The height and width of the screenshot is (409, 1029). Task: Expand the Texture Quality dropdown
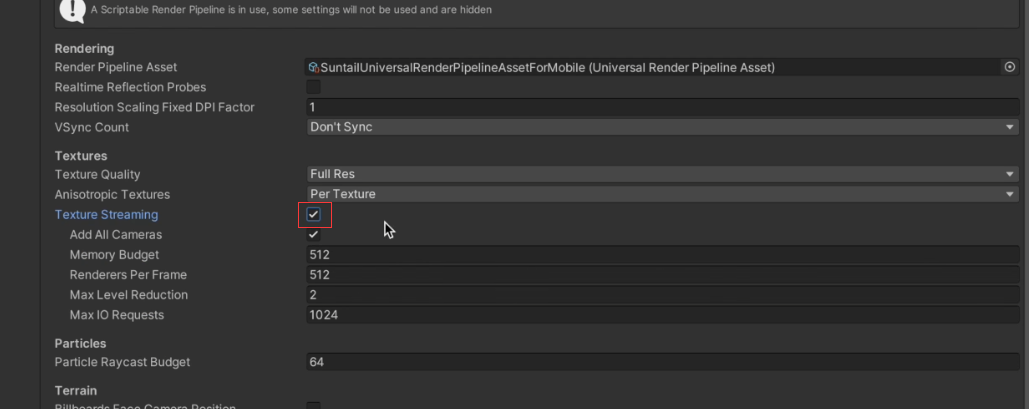point(663,174)
